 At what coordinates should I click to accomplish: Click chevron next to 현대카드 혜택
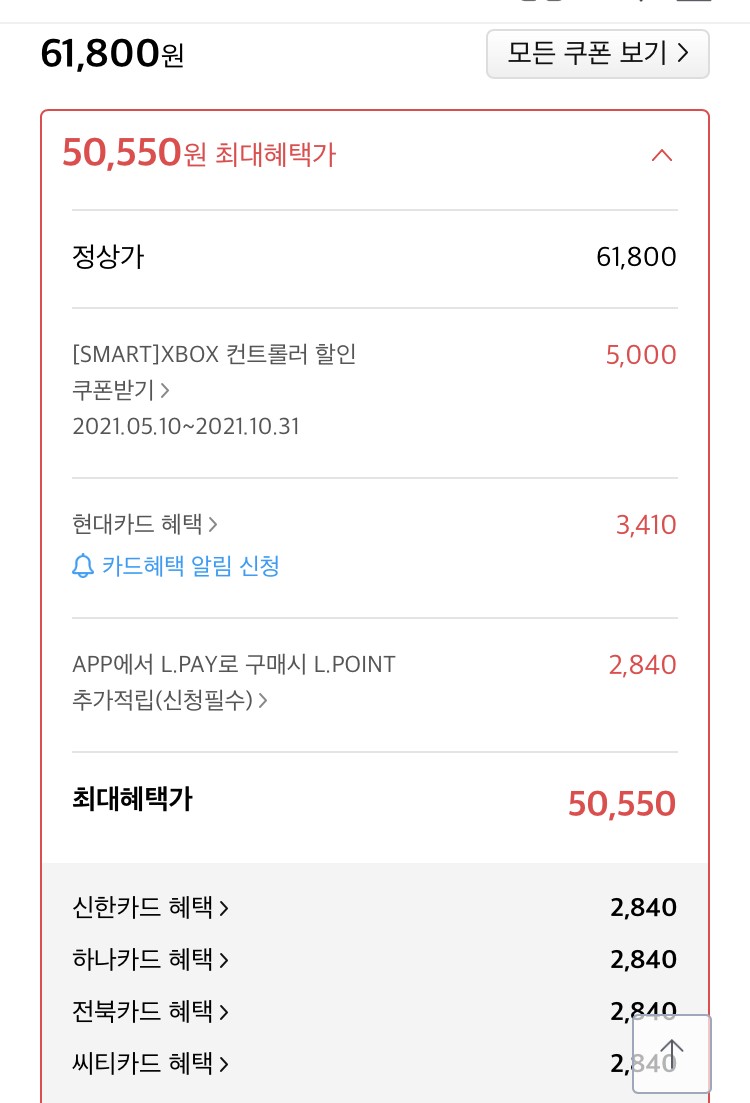[212, 524]
